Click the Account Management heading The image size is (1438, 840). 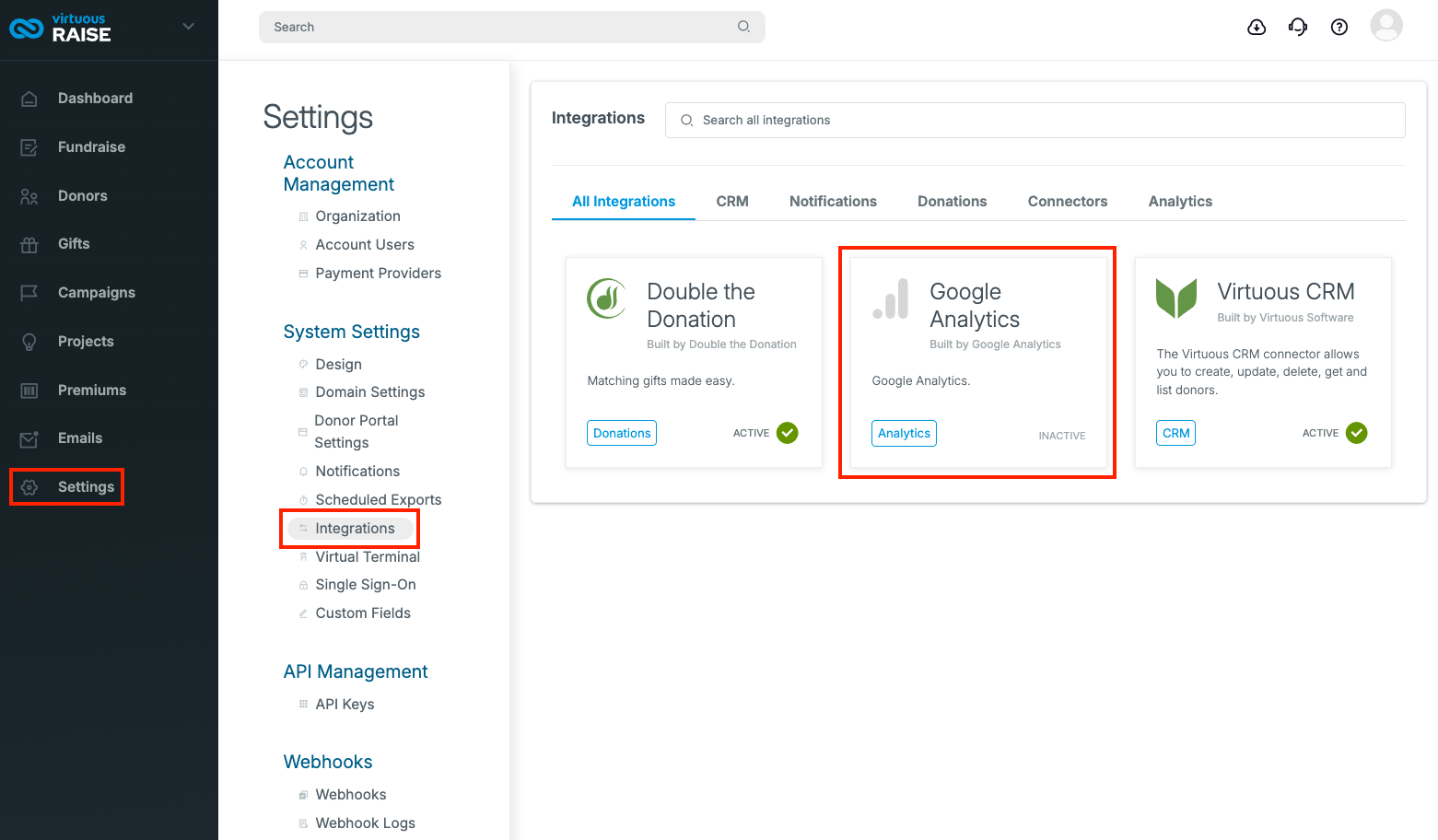[x=338, y=173]
